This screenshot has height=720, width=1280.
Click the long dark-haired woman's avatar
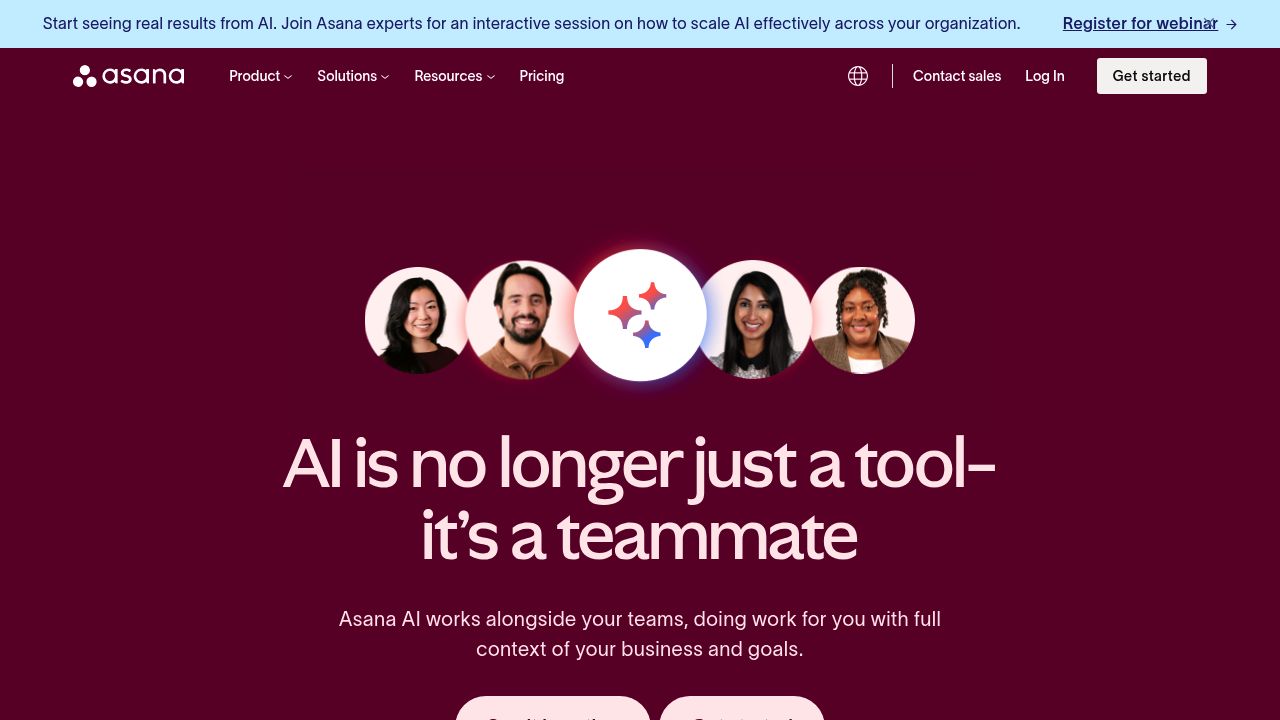coord(755,320)
